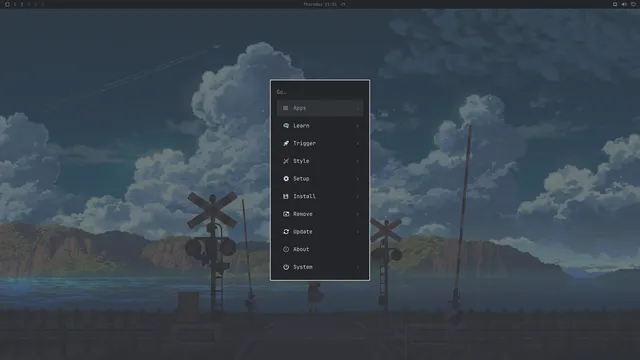Image resolution: width=640 pixels, height=360 pixels.
Task: Expand the Remove submenu chevron
Action: (x=358, y=214)
